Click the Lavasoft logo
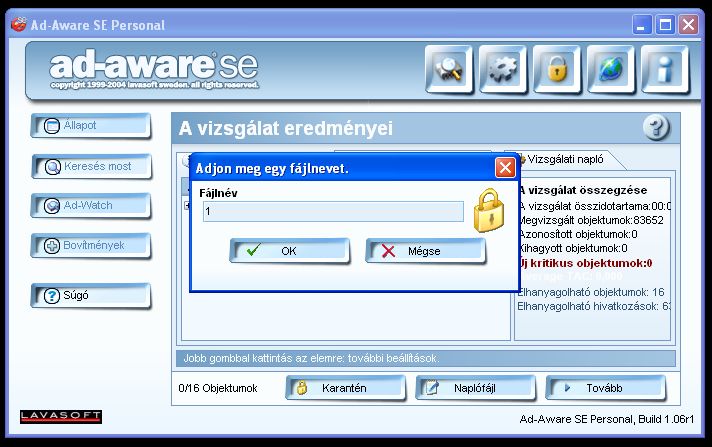This screenshot has width=712, height=447. [61, 416]
